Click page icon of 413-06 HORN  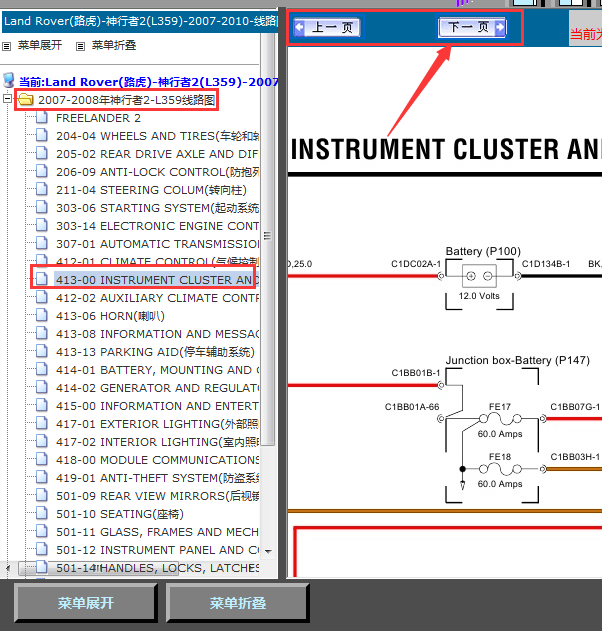pyautogui.click(x=42, y=315)
